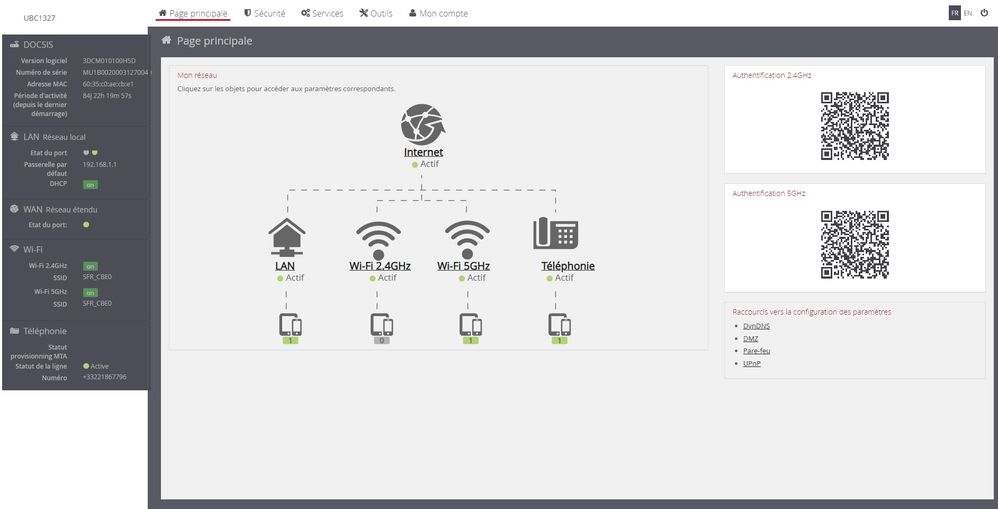This screenshot has height=509, width=998.
Task: Open the DynDNS shortcut link
Action: click(755, 326)
